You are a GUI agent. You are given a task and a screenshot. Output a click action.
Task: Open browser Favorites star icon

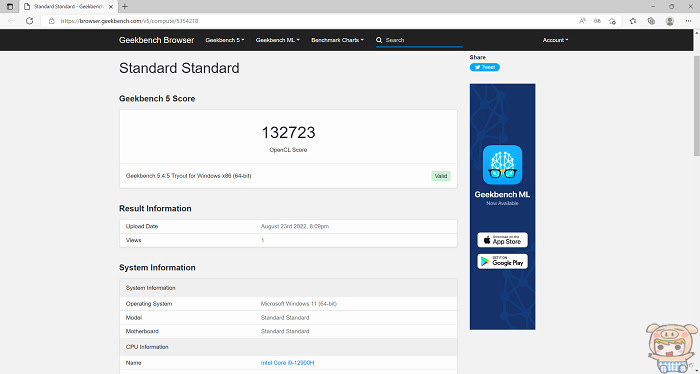pos(633,21)
